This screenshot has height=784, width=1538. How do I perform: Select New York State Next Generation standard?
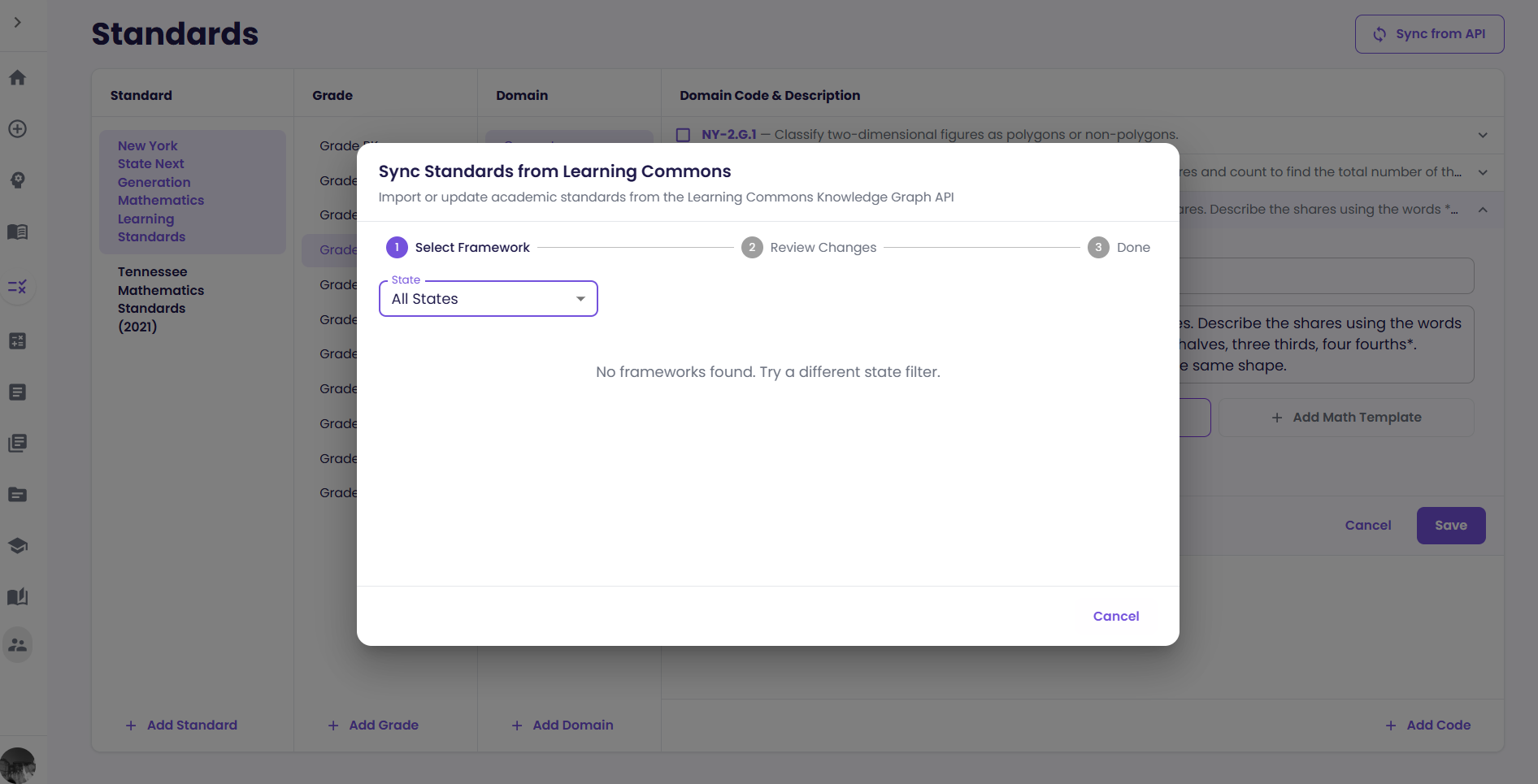(x=193, y=192)
